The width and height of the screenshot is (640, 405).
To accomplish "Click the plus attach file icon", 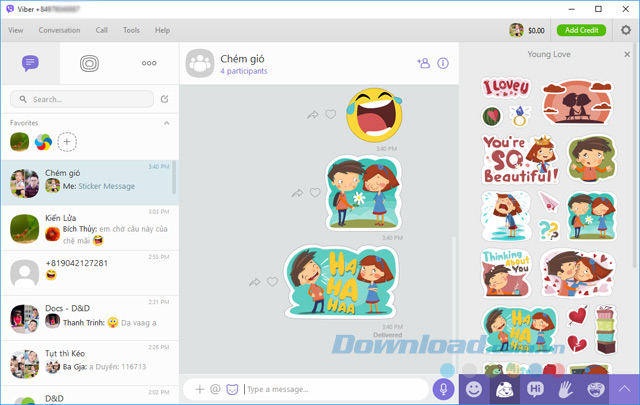I will (x=200, y=389).
